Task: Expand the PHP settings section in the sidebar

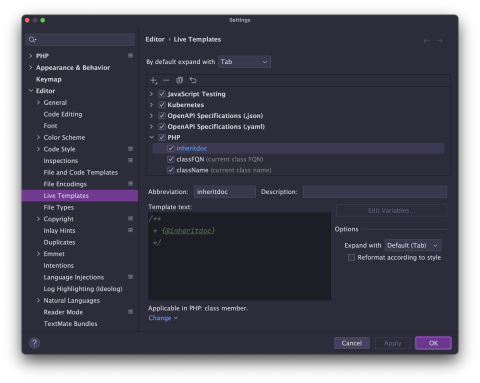Action: (31, 56)
